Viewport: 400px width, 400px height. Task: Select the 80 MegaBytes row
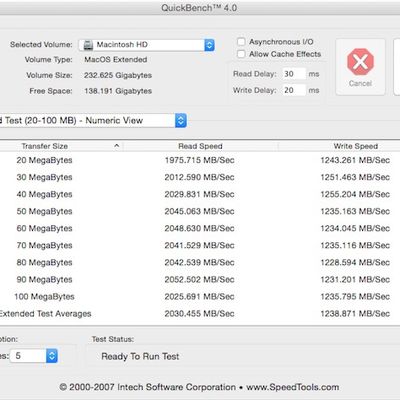pos(200,262)
